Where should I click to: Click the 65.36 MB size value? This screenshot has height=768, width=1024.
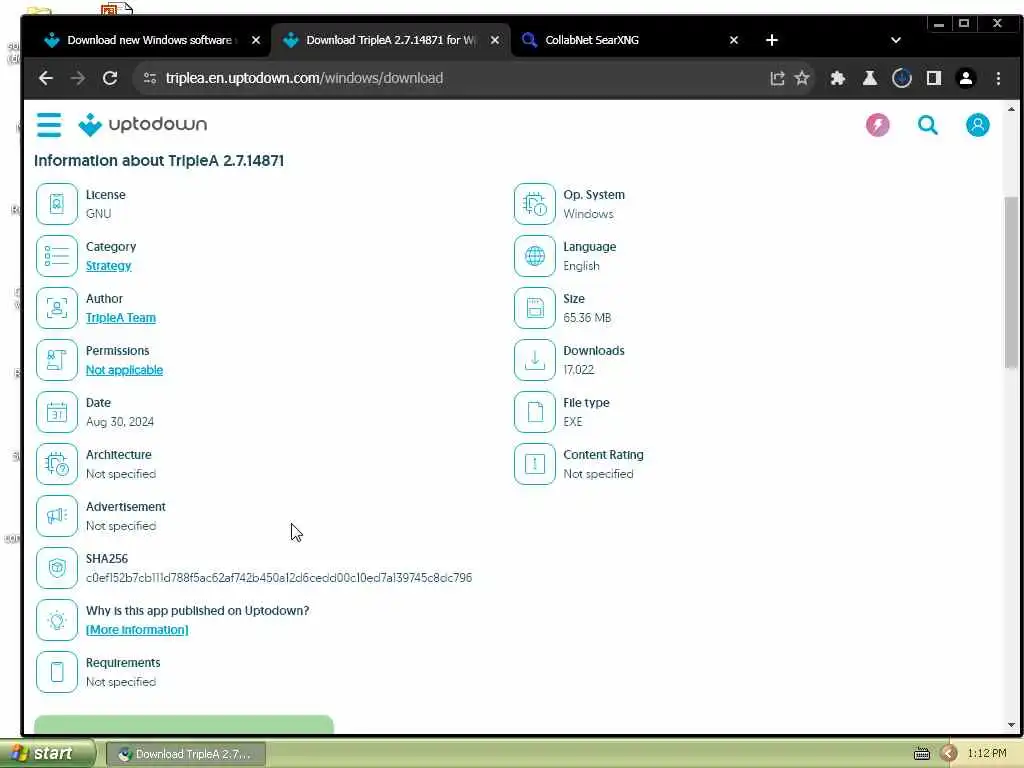(587, 317)
